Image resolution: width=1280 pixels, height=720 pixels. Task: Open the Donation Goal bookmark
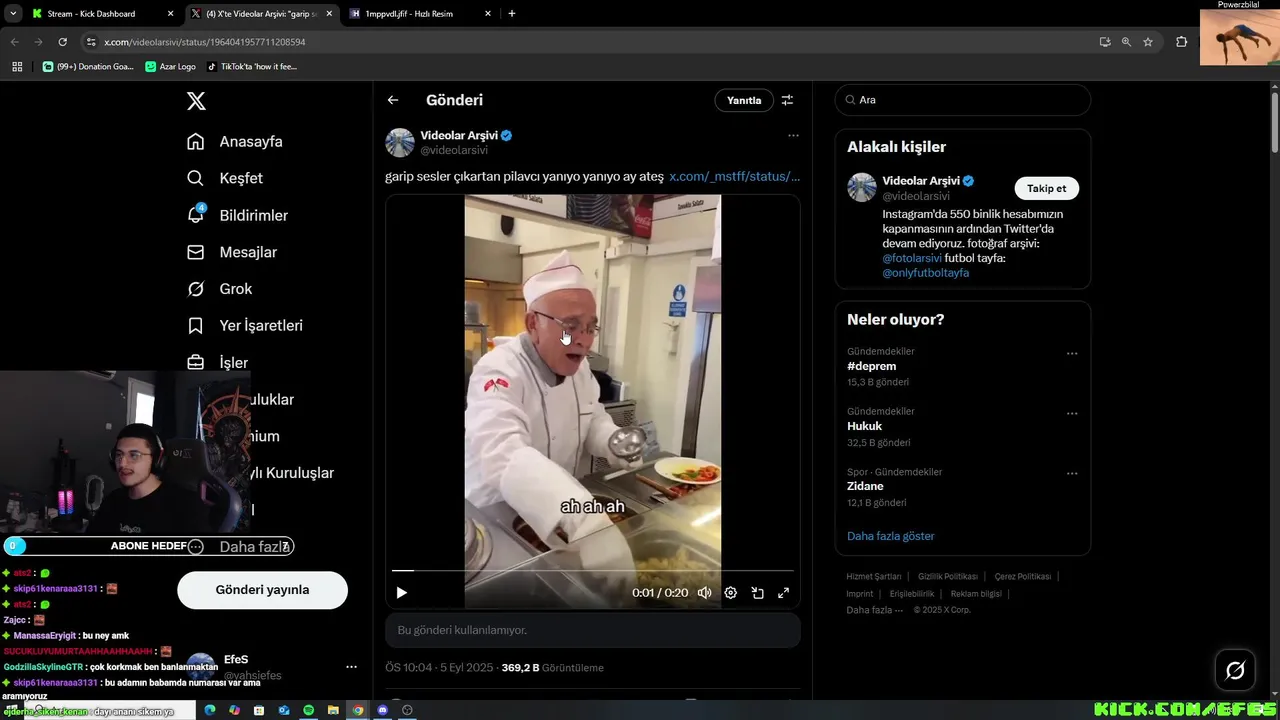[x=88, y=66]
